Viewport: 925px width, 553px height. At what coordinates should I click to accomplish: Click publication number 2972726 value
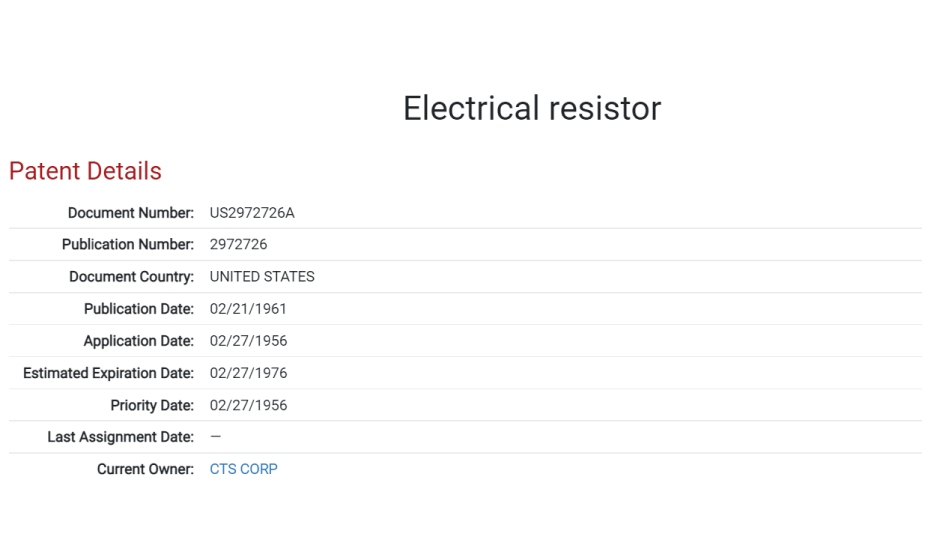[x=238, y=244]
